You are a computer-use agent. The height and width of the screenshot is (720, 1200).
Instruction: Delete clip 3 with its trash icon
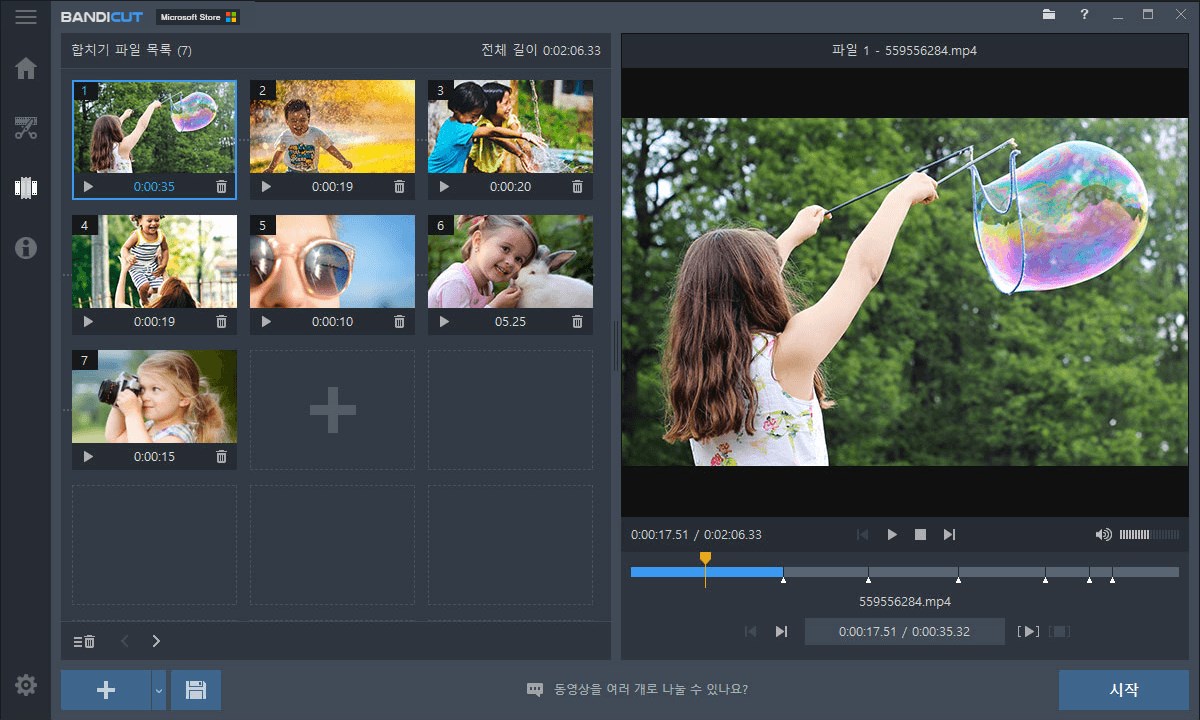coord(577,187)
